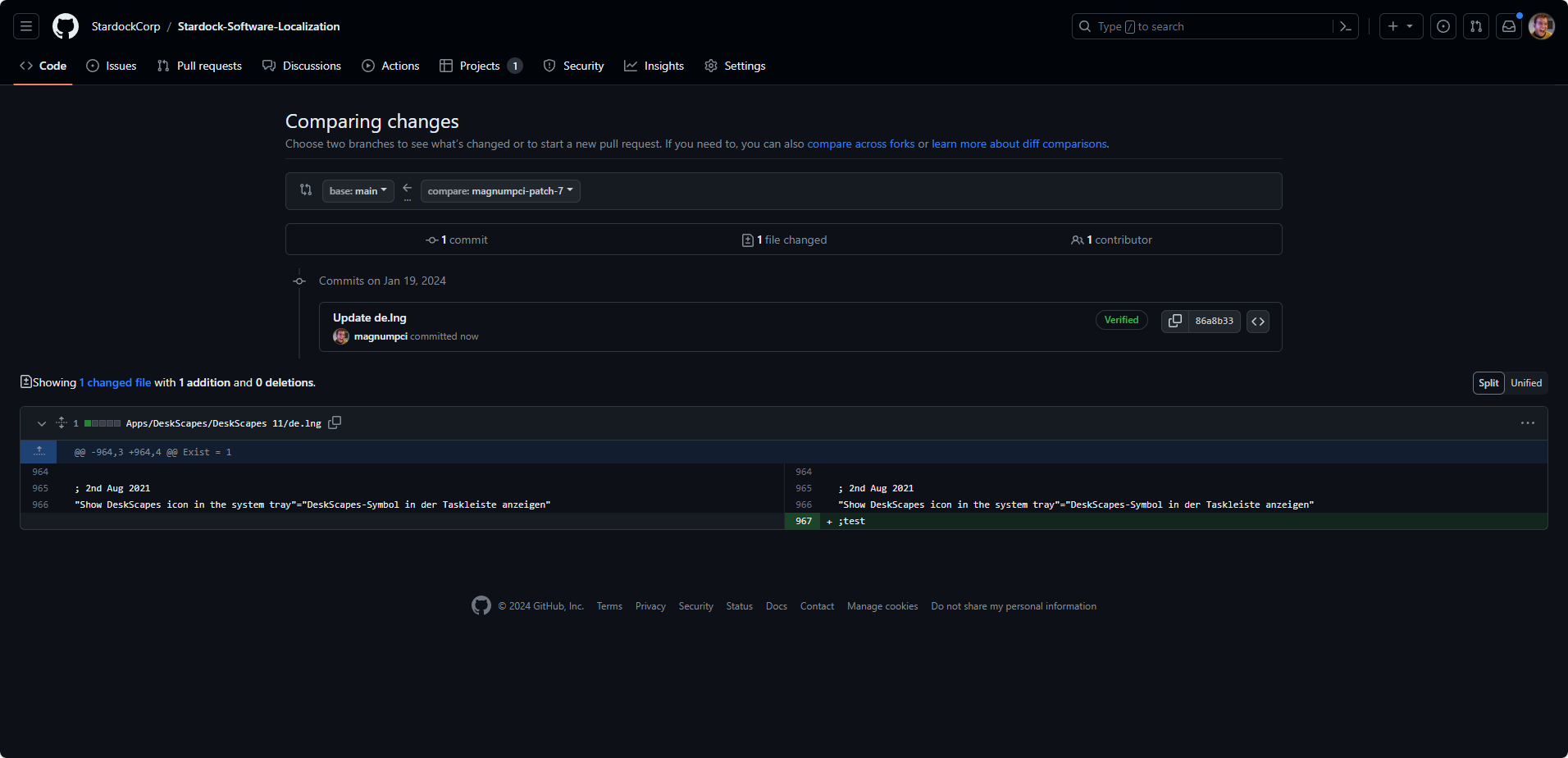Switch to the Settings tab
This screenshot has width=1568, height=758.
click(x=735, y=66)
